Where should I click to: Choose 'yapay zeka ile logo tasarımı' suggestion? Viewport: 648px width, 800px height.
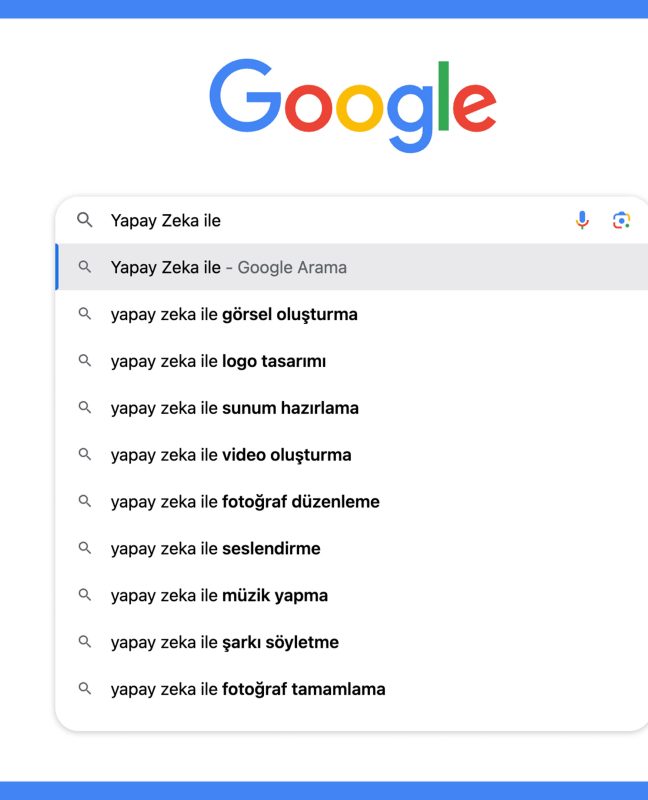coord(352,361)
